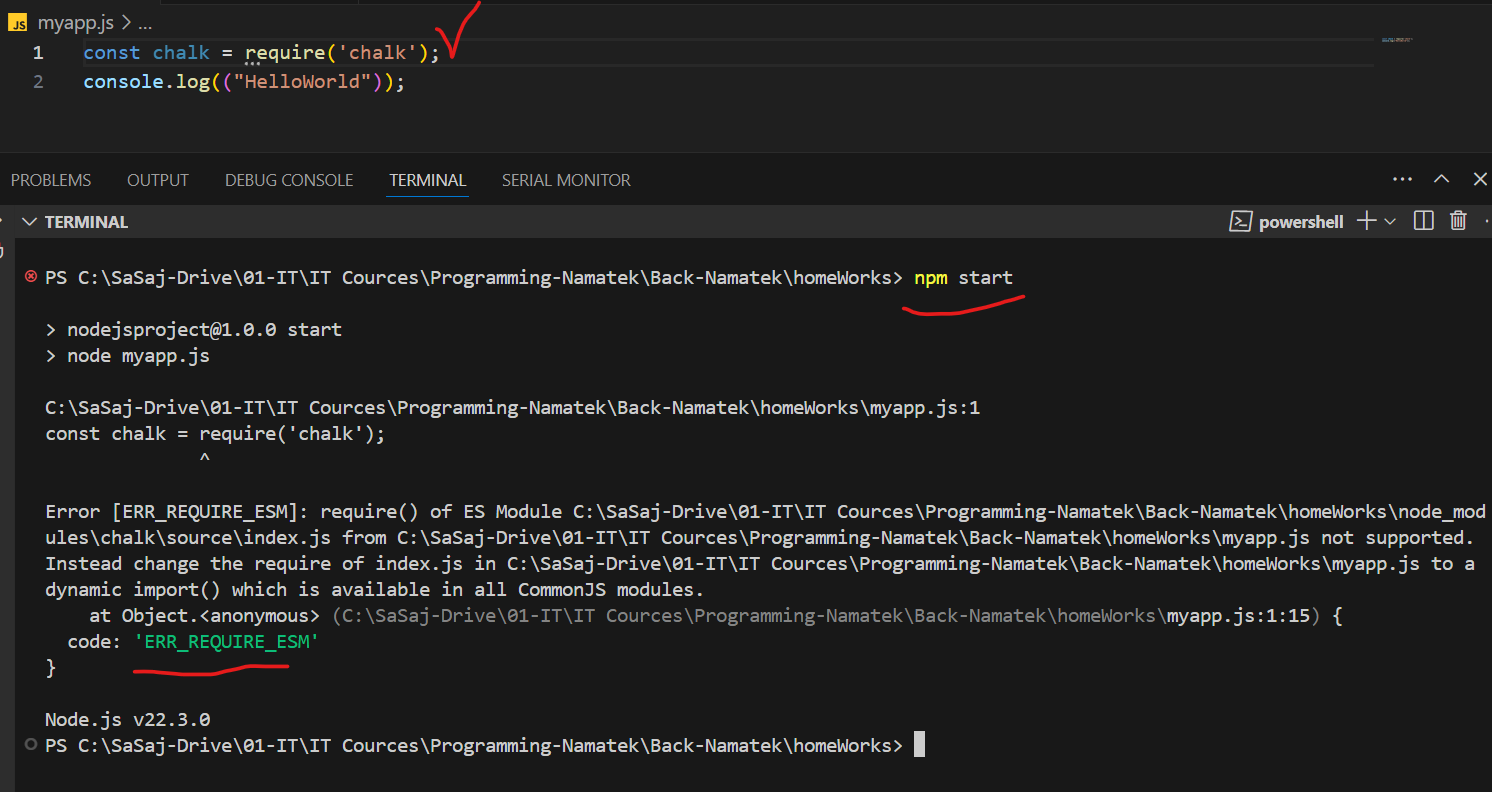Viewport: 1492px width, 792px height.
Task: Open terminal actions ellipsis next to trash
Action: 1488,222
